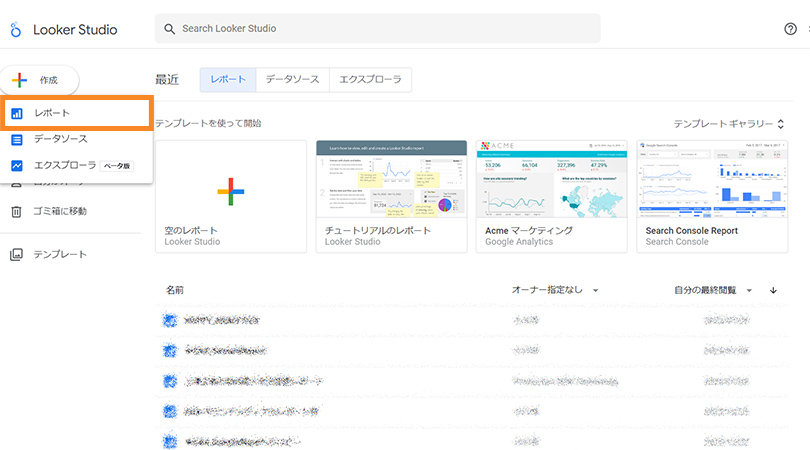Click the エクスプローラ line chart icon
810x450 pixels.
17,165
